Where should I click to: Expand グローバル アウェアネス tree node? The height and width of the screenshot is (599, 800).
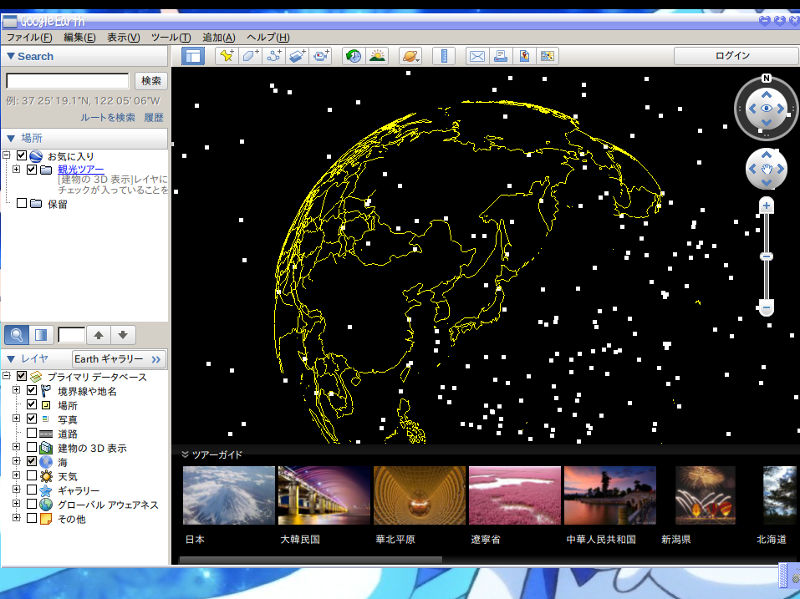[x=16, y=505]
